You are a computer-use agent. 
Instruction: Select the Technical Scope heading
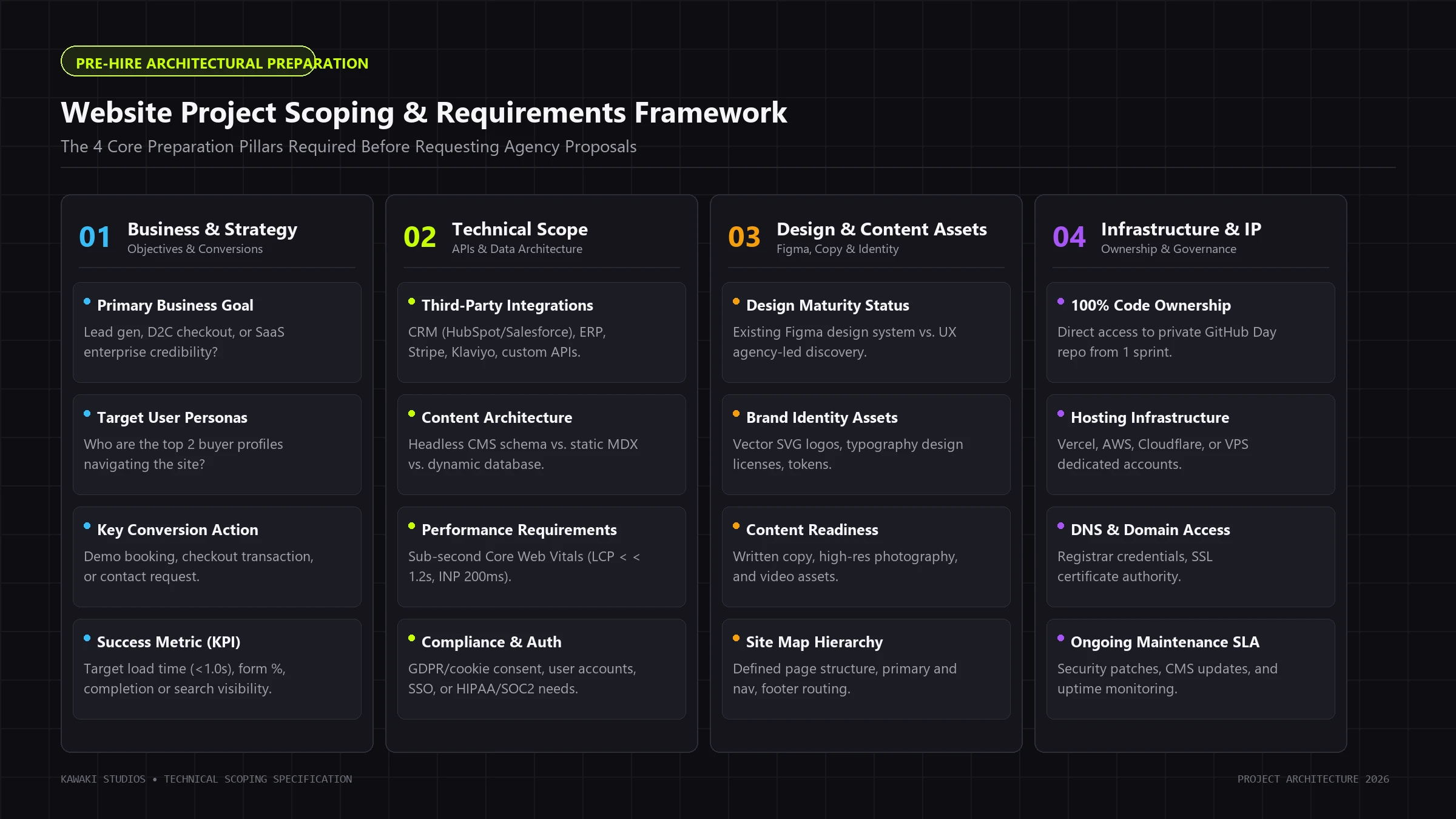click(x=520, y=229)
